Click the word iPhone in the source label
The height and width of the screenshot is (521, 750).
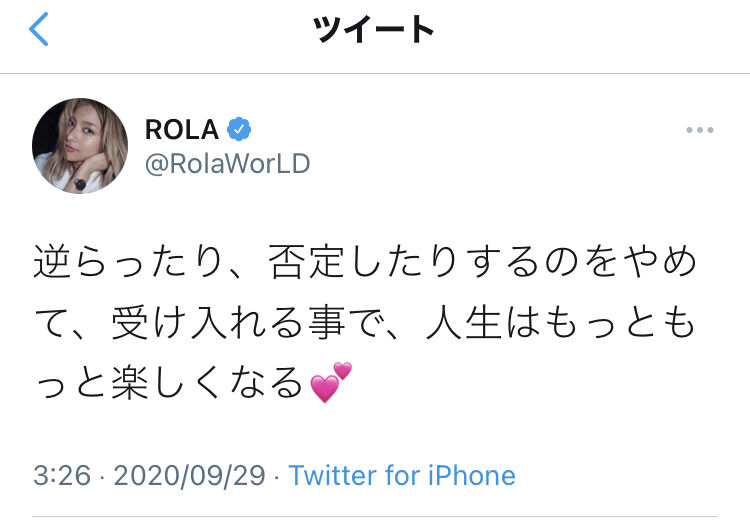[x=472, y=475]
